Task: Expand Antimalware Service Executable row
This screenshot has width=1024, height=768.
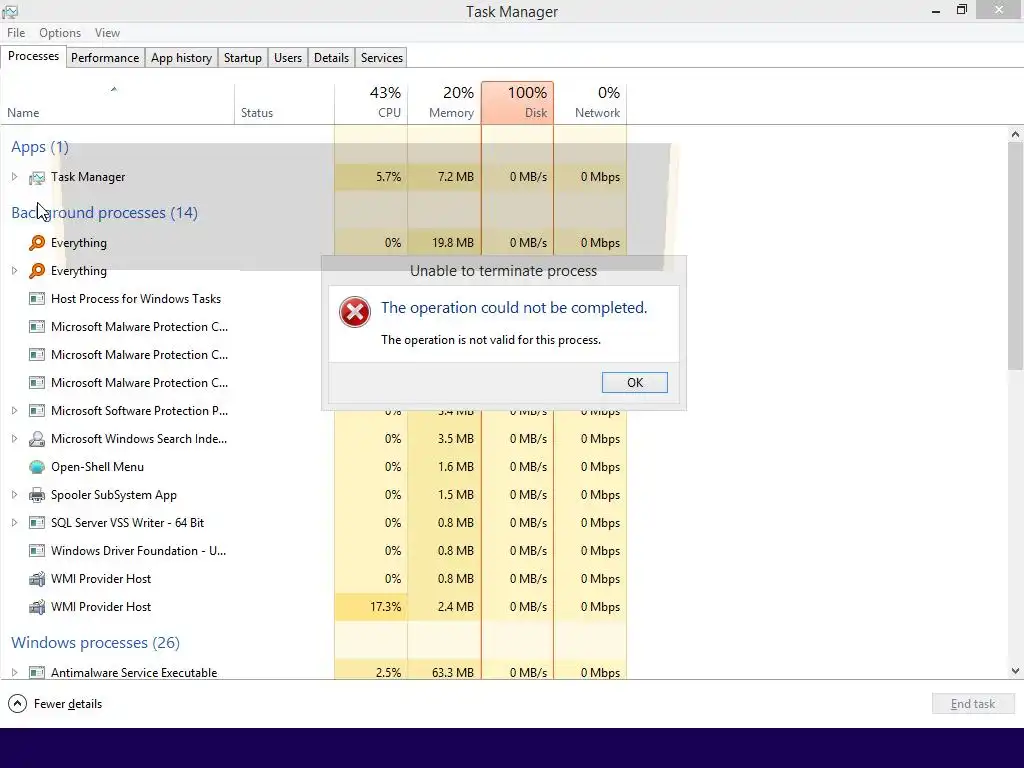Action: 14,672
